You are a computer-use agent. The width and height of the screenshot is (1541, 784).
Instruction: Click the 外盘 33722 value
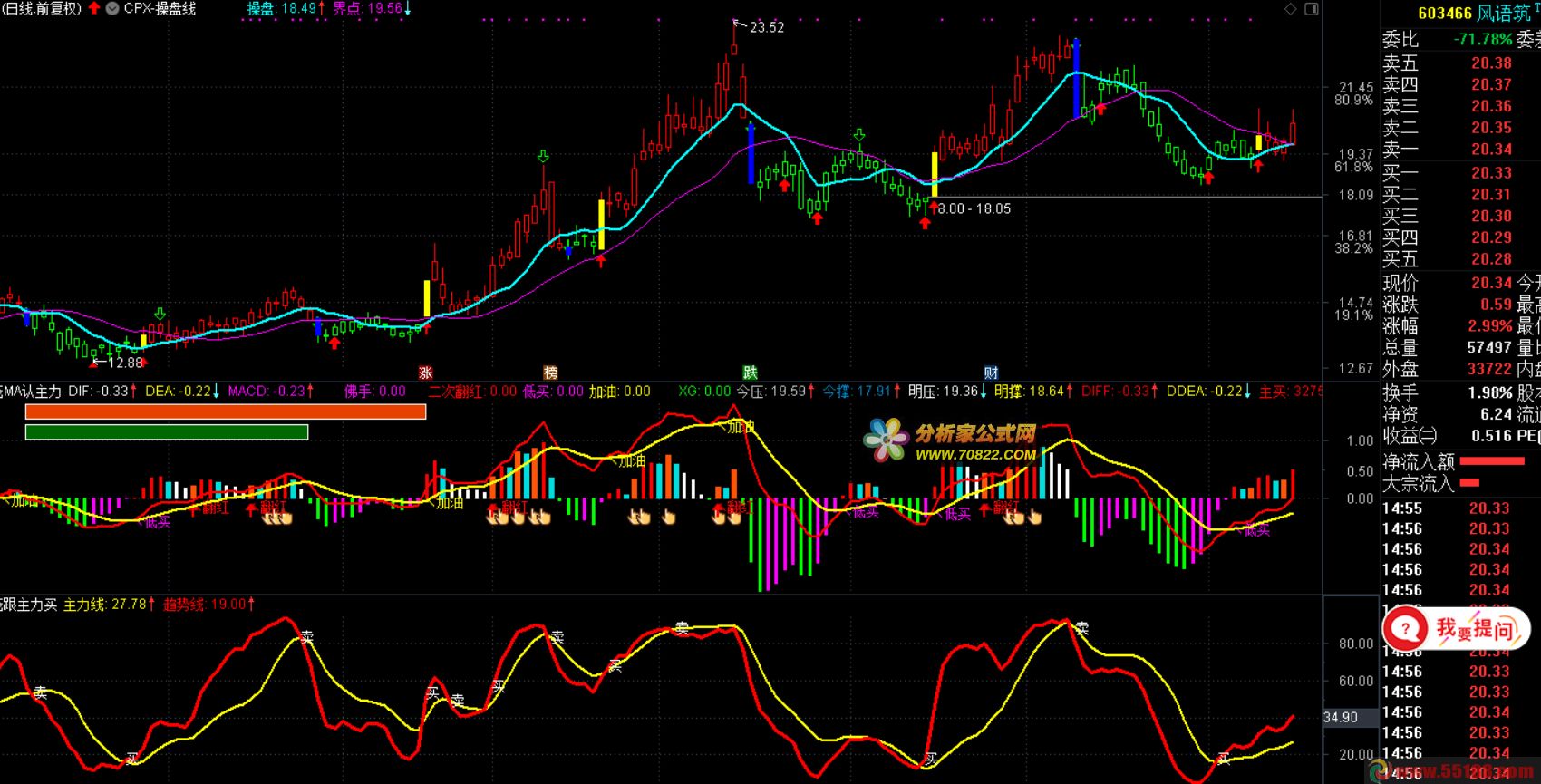pos(1489,369)
